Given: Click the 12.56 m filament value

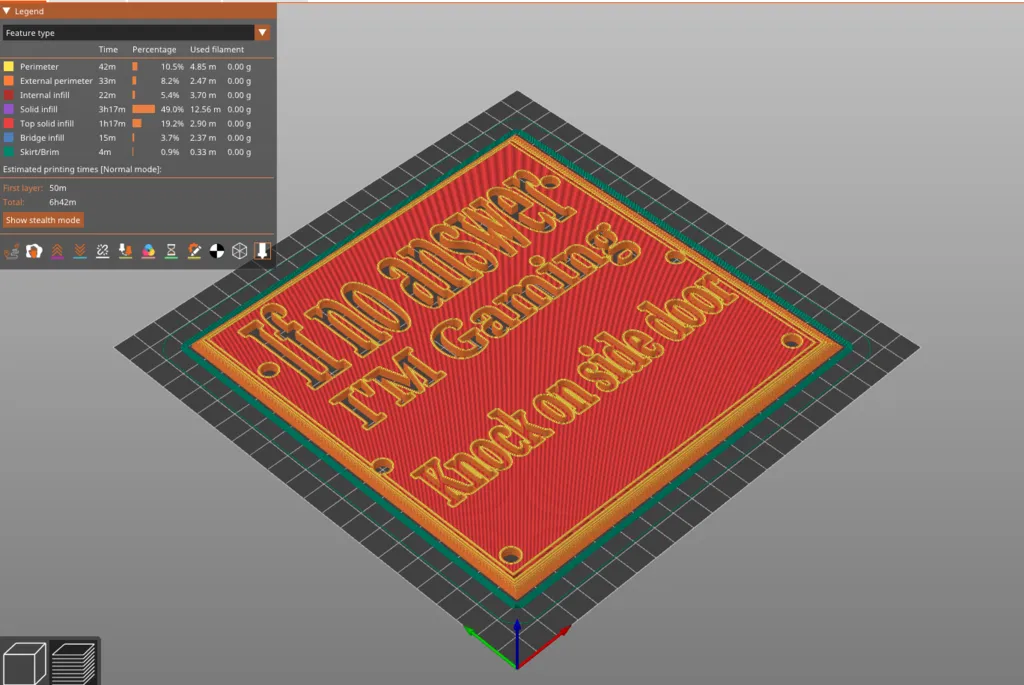Looking at the screenshot, I should (205, 109).
